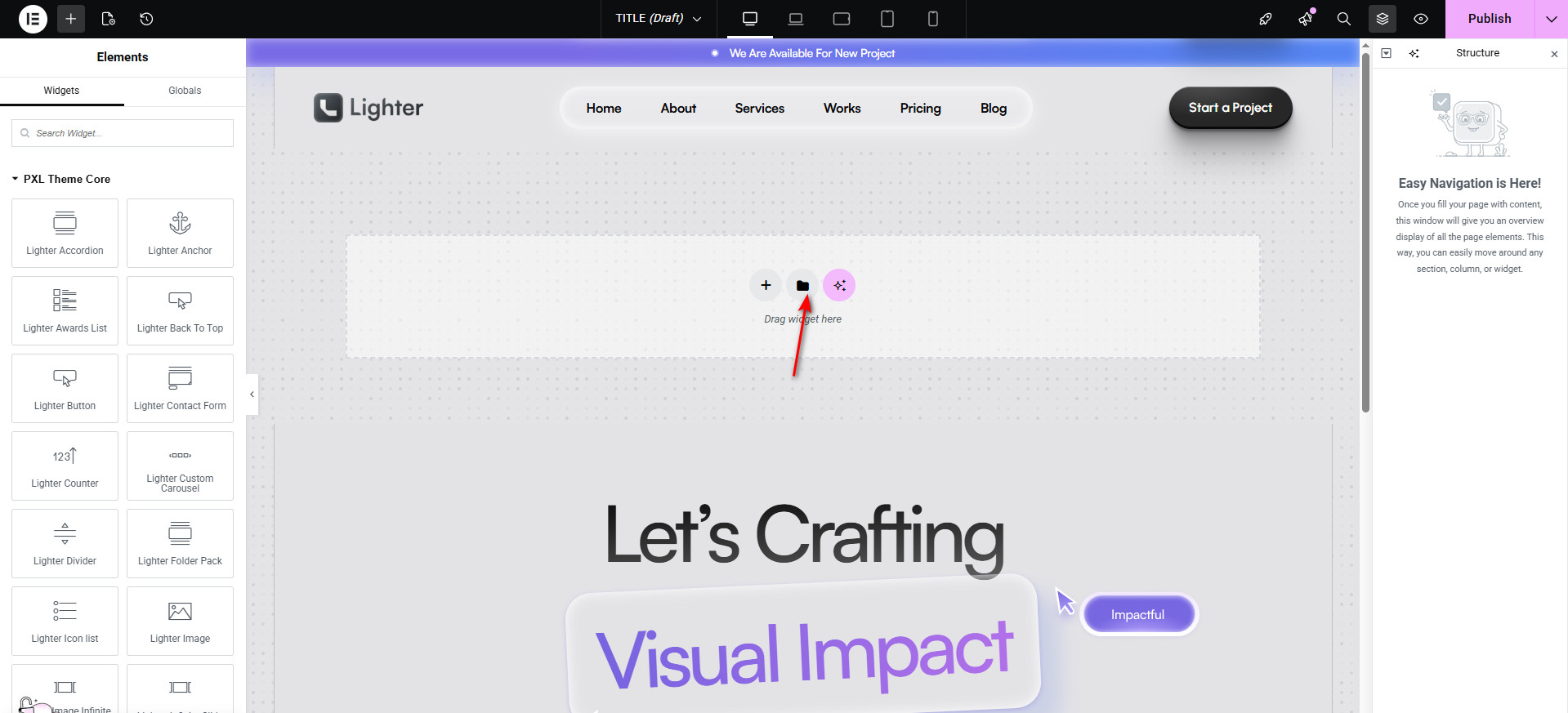Expand the Publish options arrow
The image size is (1568, 713).
(x=1551, y=19)
